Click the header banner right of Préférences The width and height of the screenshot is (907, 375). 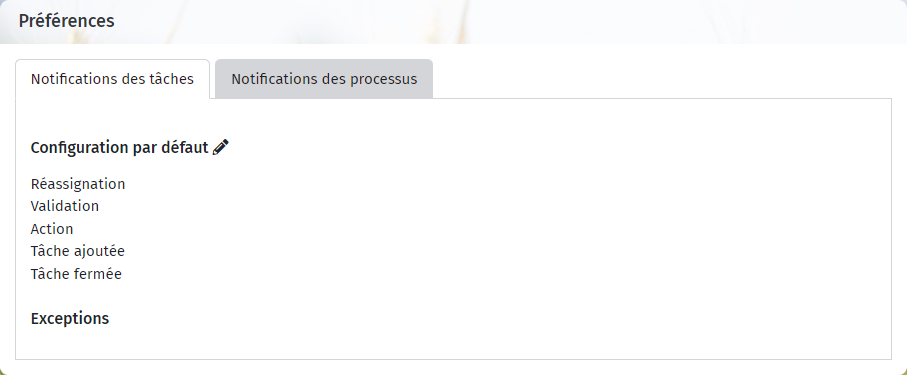509,21
